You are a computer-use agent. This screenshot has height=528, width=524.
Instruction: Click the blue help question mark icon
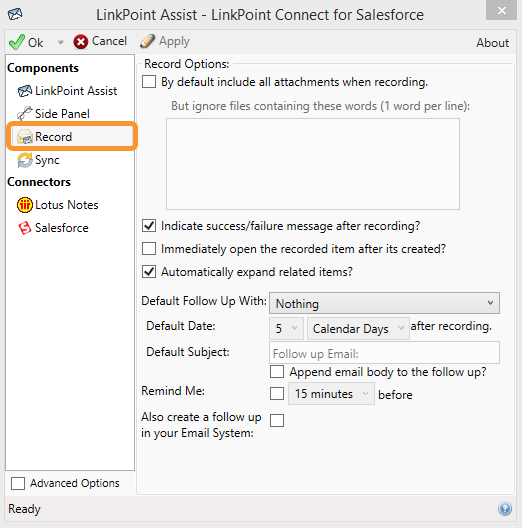(x=505, y=508)
